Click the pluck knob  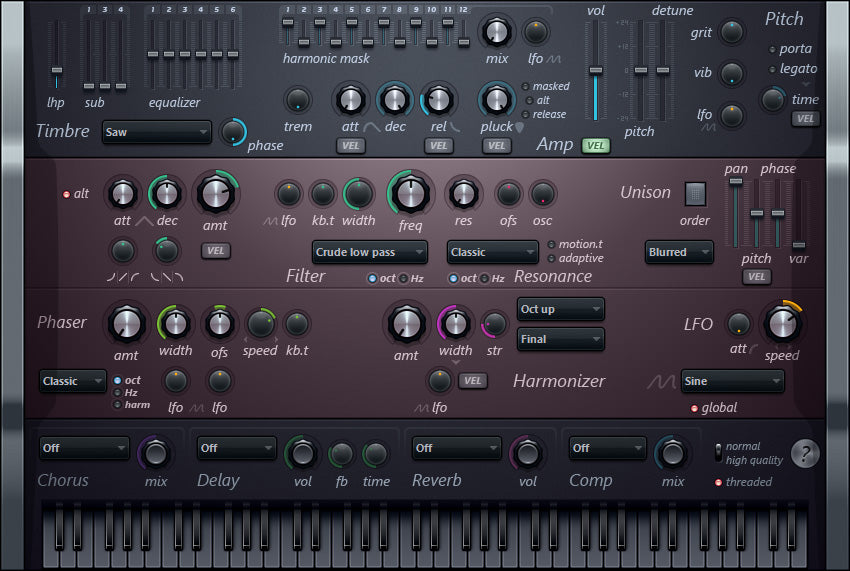tap(495, 100)
